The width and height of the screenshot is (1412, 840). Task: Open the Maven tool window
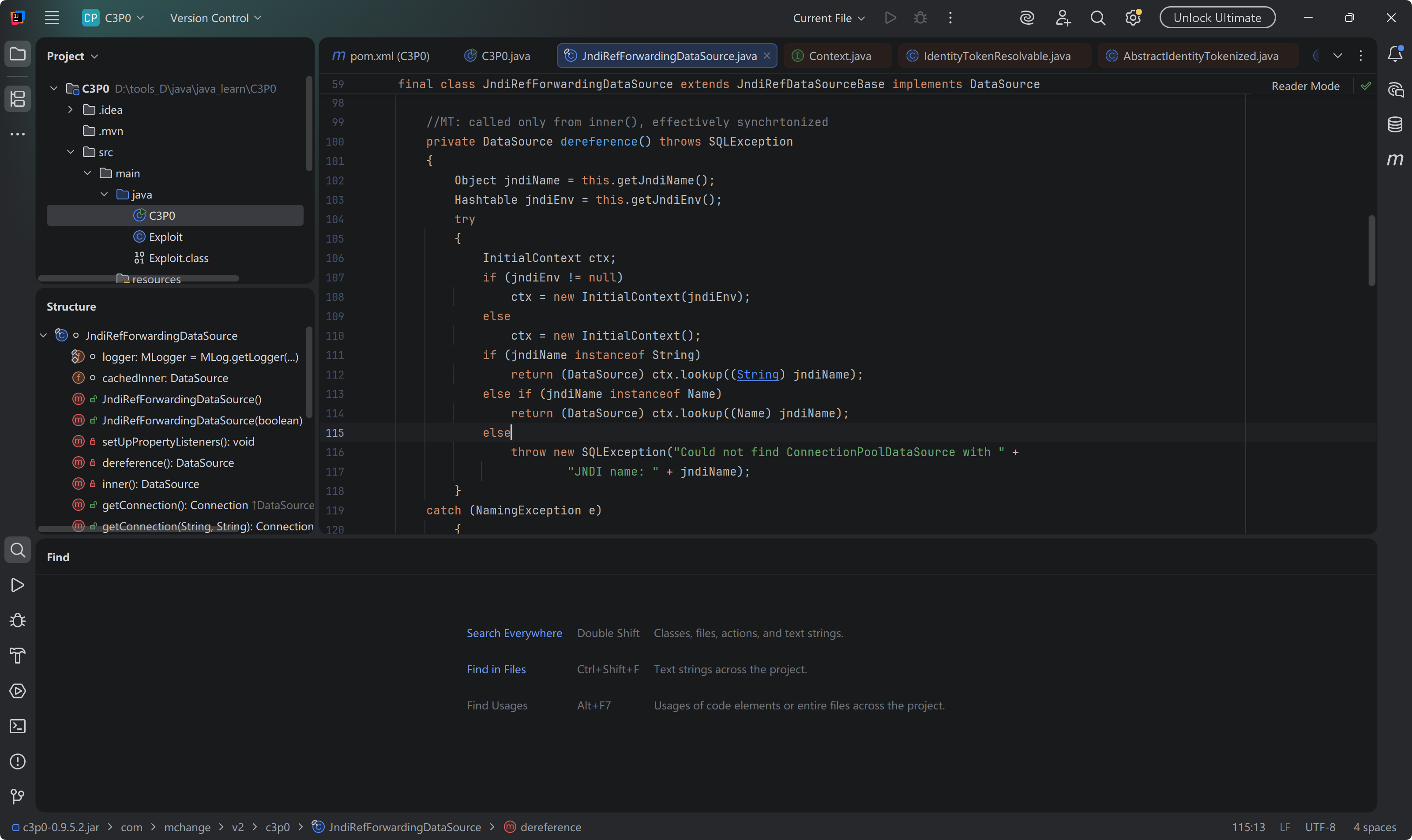click(x=1395, y=160)
